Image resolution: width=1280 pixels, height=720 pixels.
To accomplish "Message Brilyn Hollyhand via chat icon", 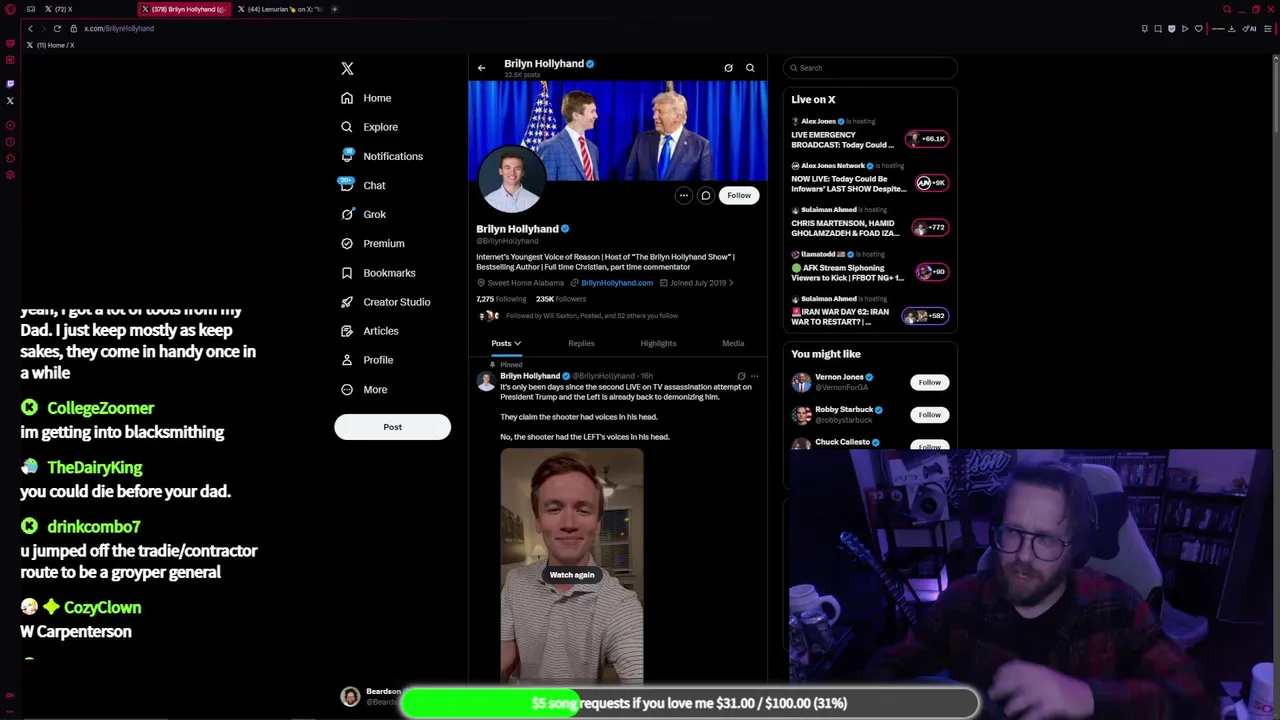I will coord(705,196).
